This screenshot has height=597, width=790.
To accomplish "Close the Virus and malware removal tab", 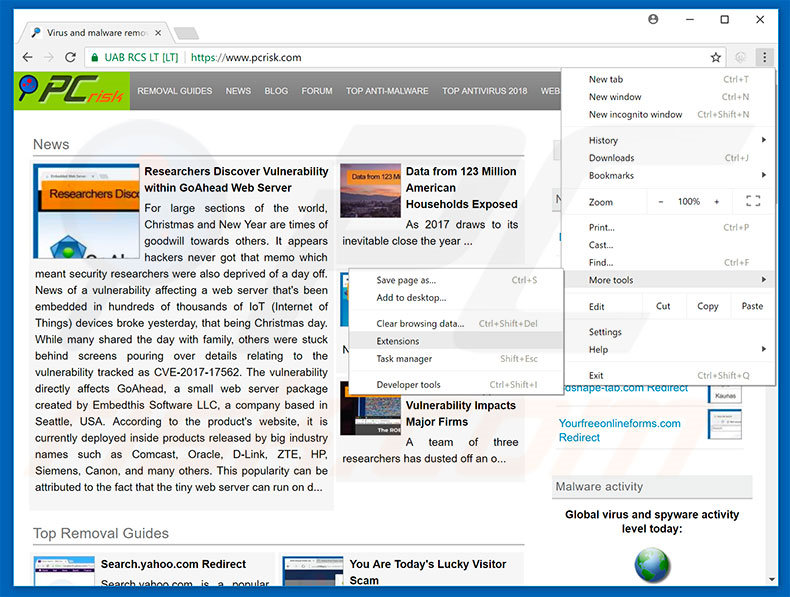I will pyautogui.click(x=162, y=32).
